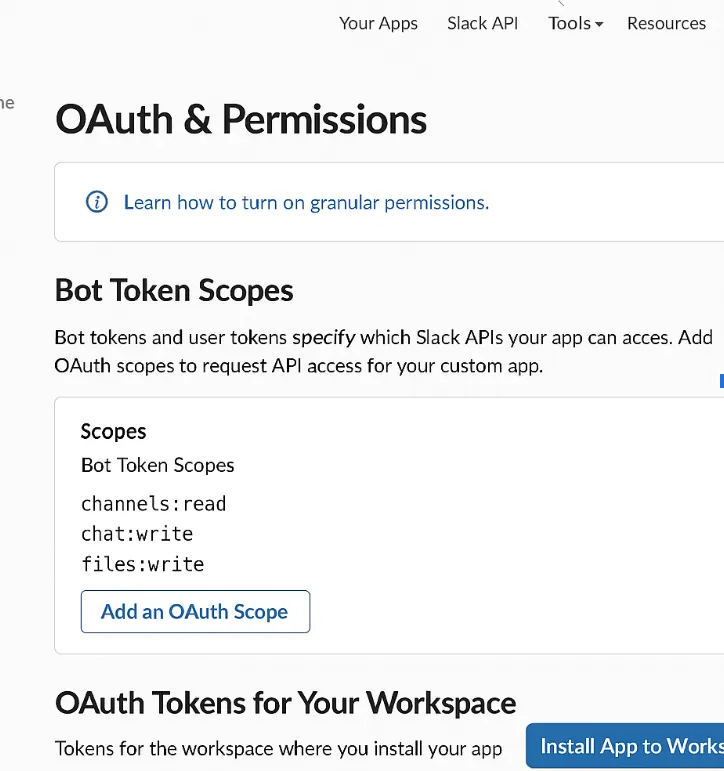Image resolution: width=724 pixels, height=771 pixels.
Task: Click the Scopes card title
Action: (114, 432)
